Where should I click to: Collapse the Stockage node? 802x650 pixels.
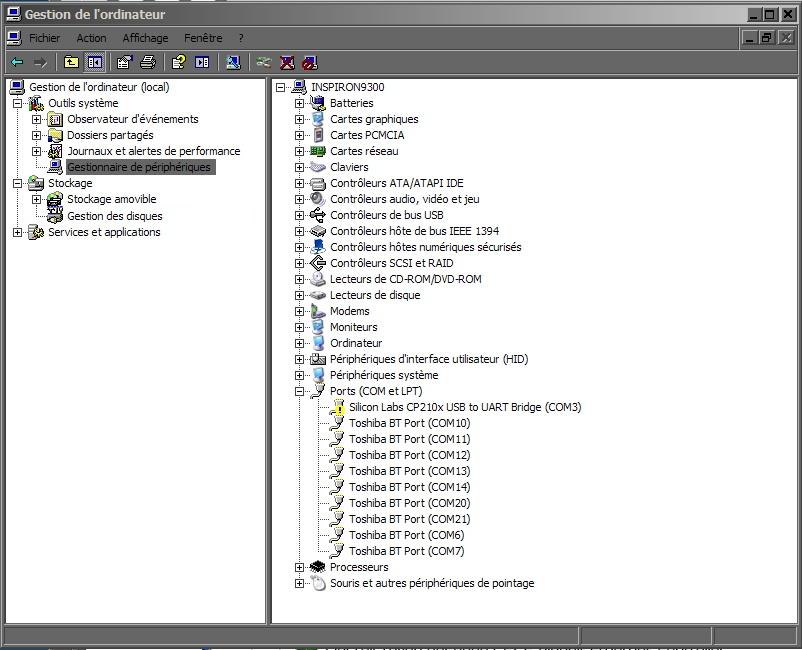click(x=17, y=183)
